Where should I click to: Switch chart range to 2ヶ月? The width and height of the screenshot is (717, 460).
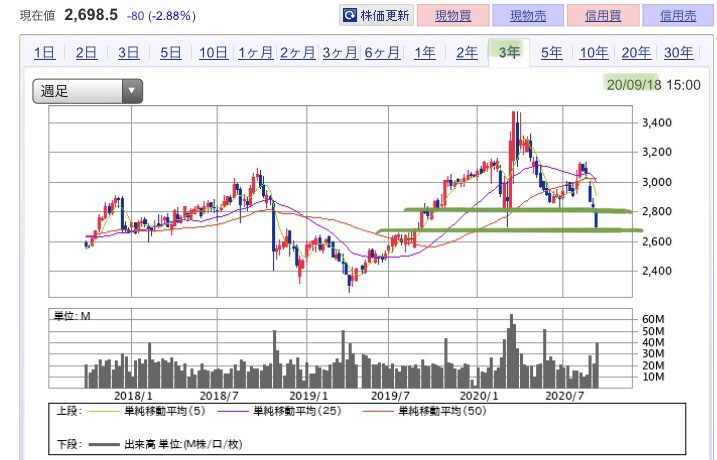[x=298, y=53]
